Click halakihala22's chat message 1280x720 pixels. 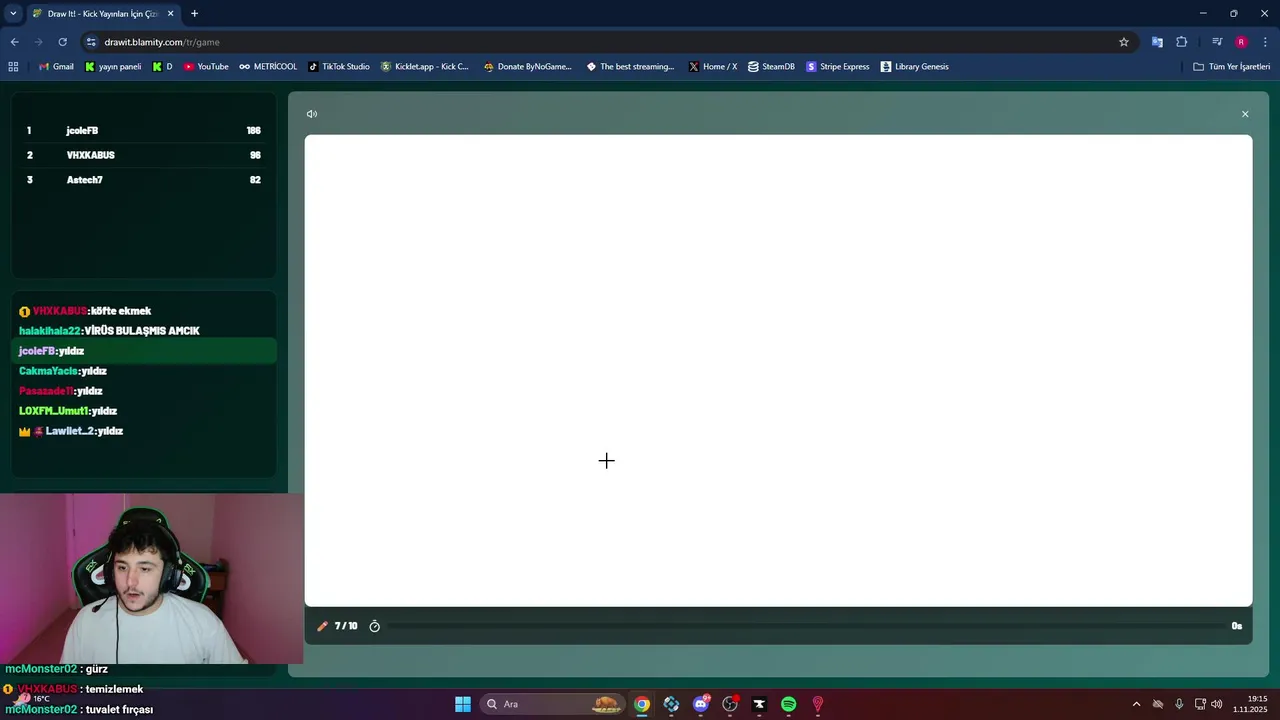coord(109,331)
